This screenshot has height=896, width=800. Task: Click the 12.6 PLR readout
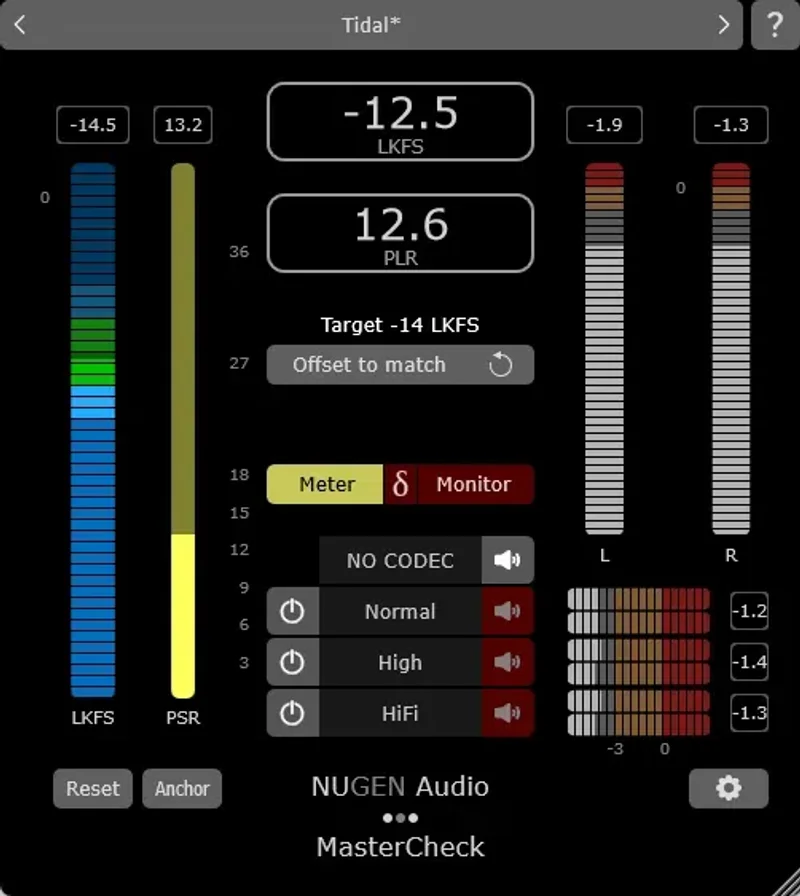(x=400, y=233)
